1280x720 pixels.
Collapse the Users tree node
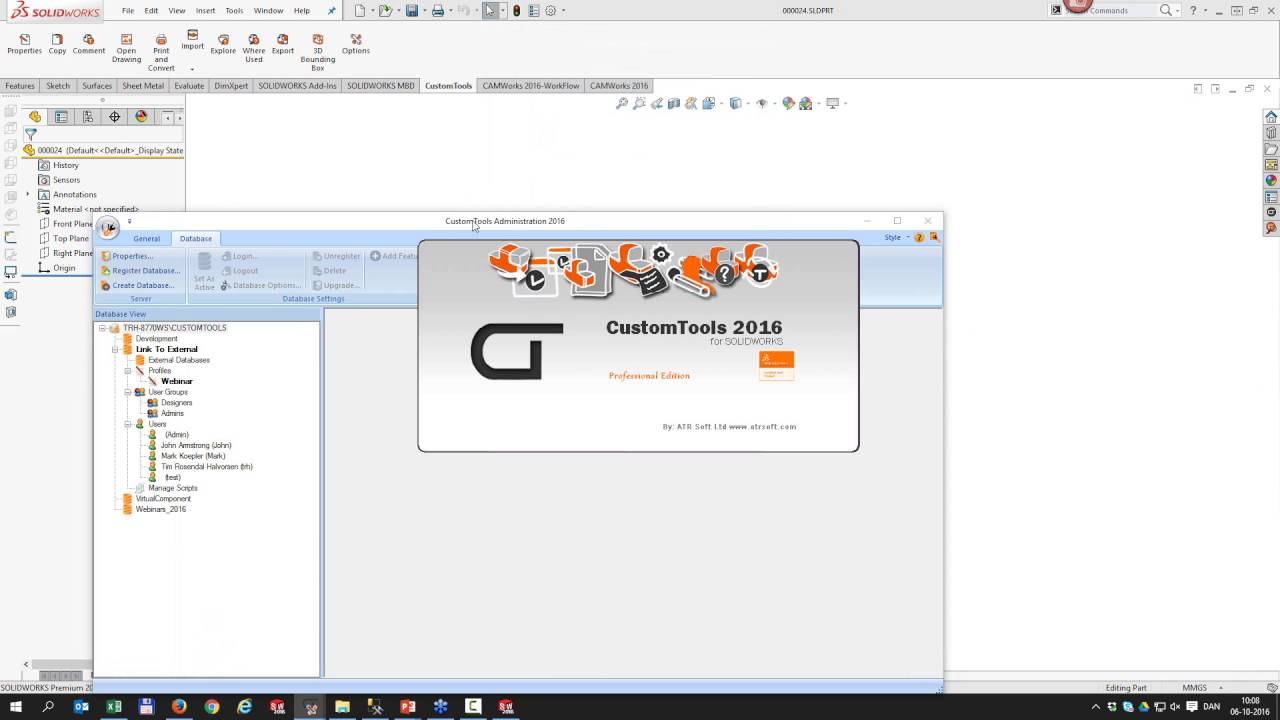tap(128, 424)
